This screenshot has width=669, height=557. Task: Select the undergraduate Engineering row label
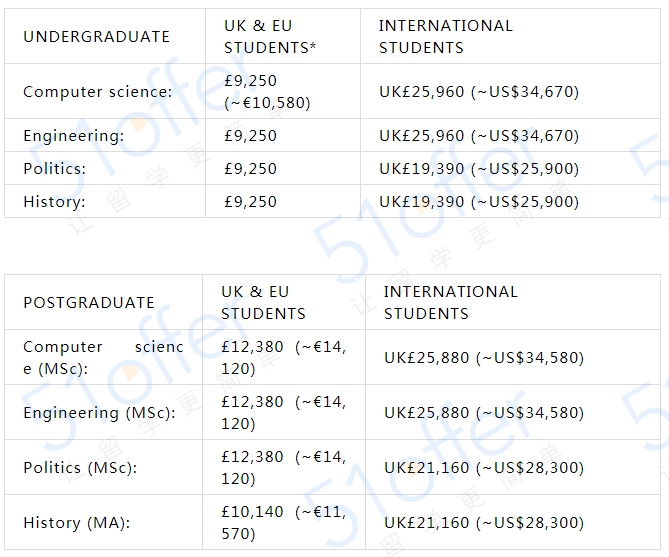pyautogui.click(x=74, y=136)
